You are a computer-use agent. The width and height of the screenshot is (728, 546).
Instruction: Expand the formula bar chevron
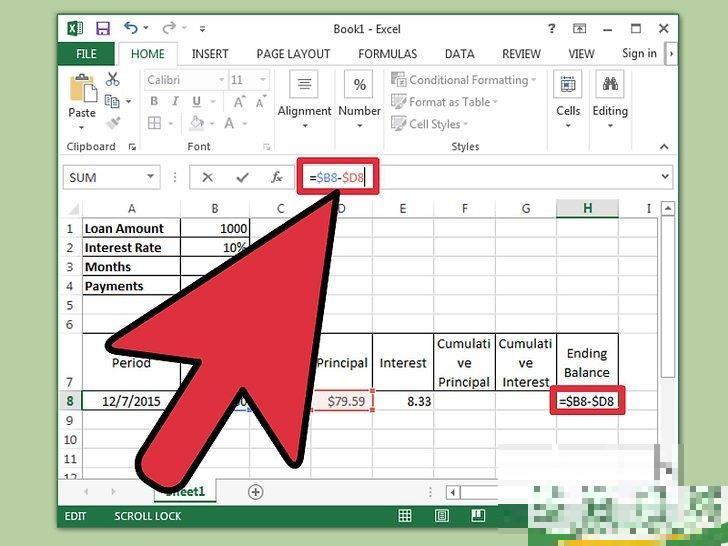pyautogui.click(x=666, y=177)
